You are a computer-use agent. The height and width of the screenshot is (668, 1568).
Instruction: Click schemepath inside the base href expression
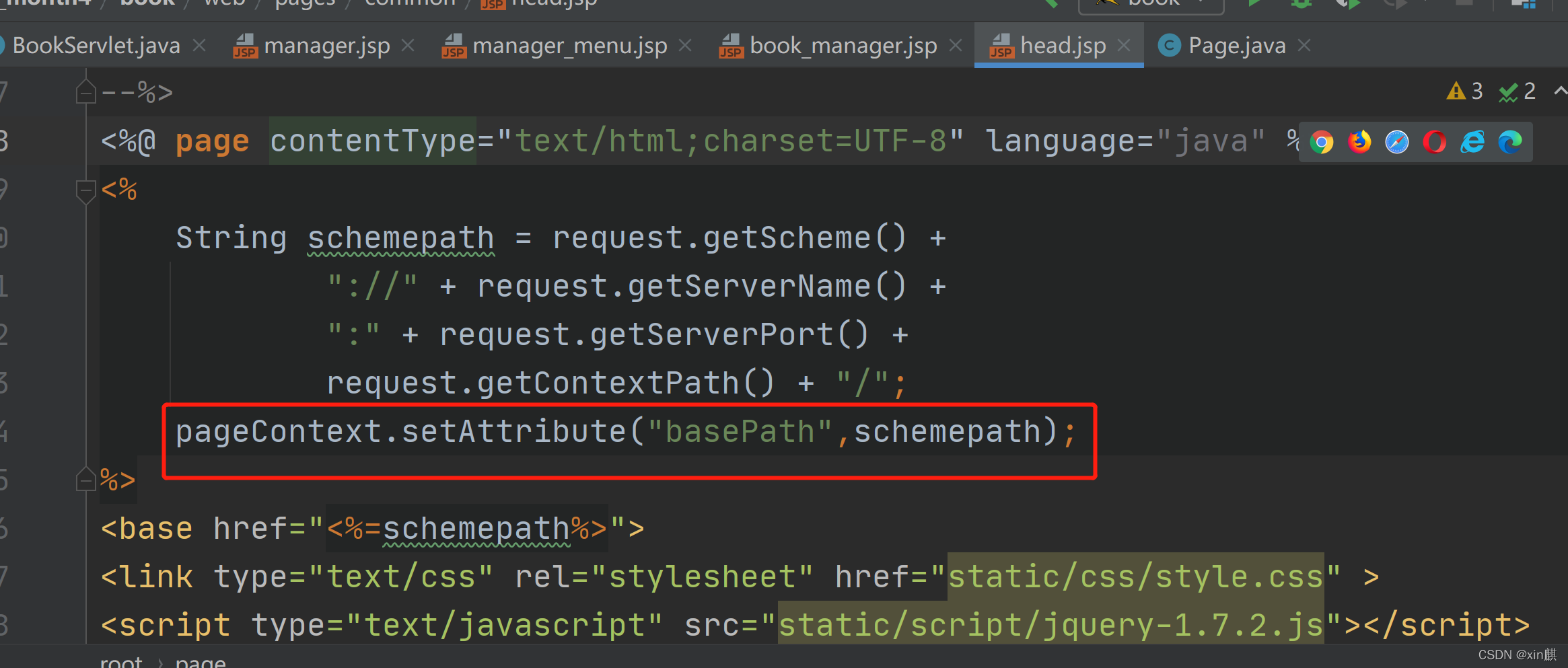(476, 529)
